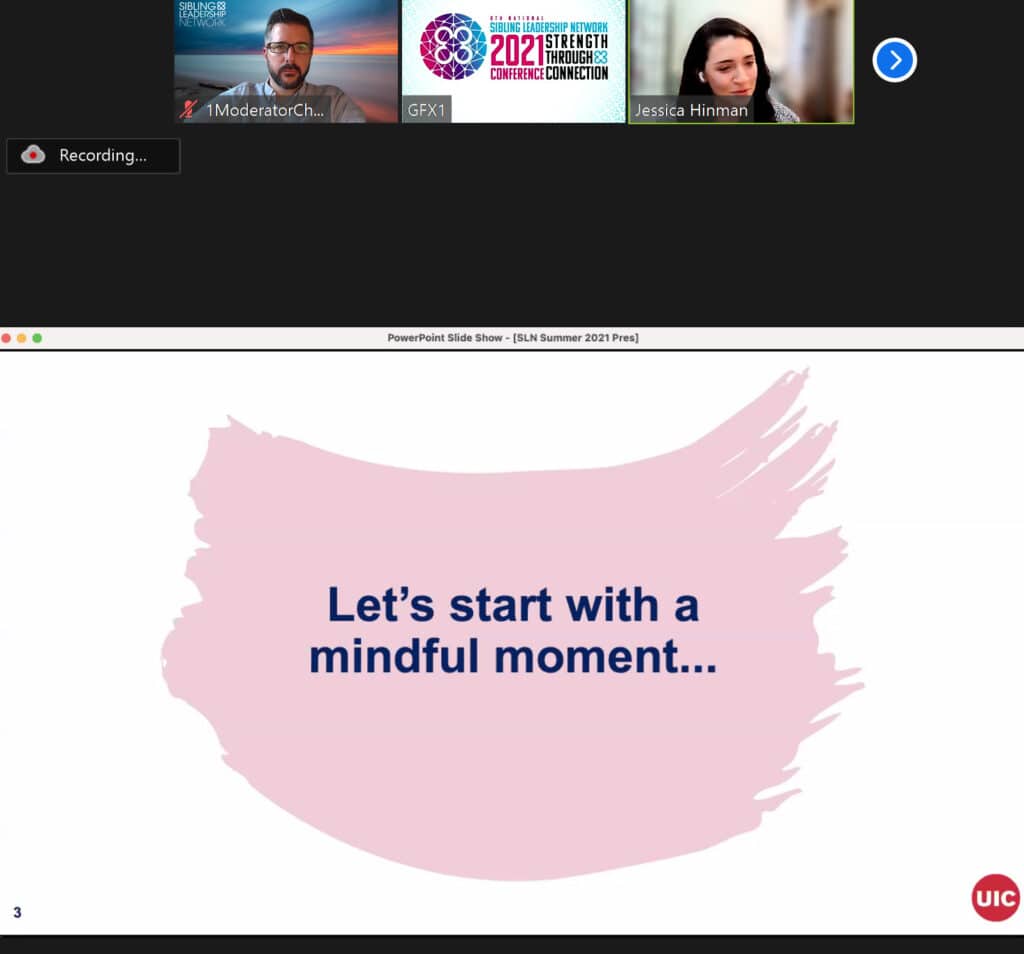Click the PowerPoint Slide Show title bar
The width and height of the screenshot is (1024, 954).
coord(512,338)
